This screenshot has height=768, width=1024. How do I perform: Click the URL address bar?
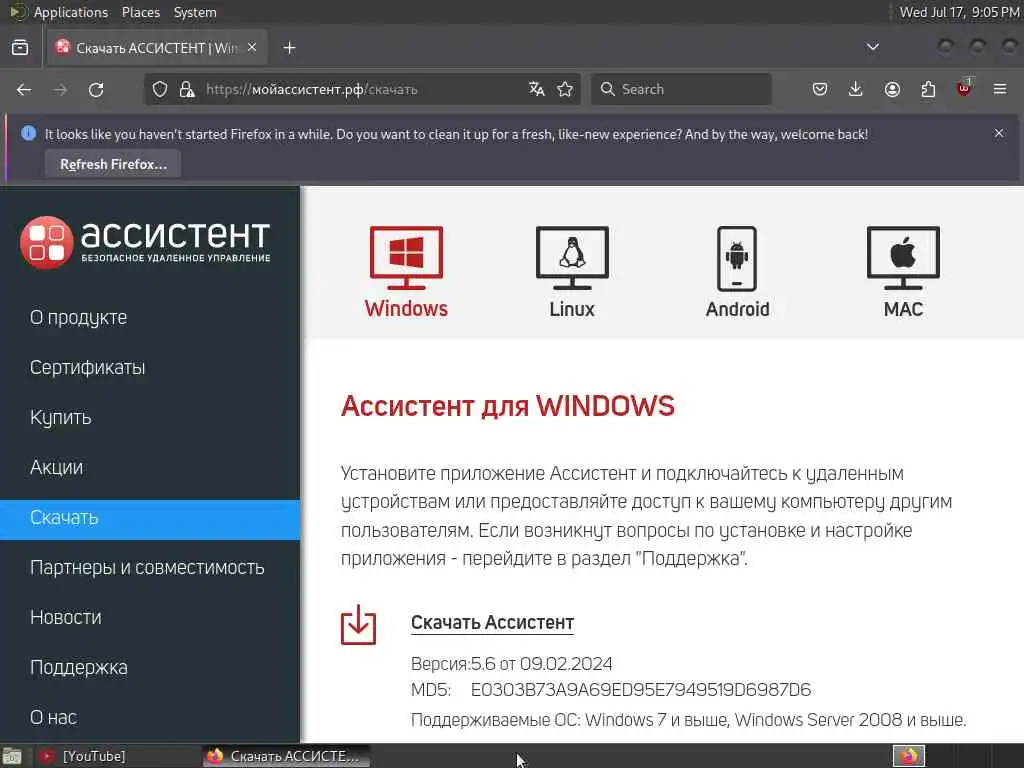(x=360, y=89)
